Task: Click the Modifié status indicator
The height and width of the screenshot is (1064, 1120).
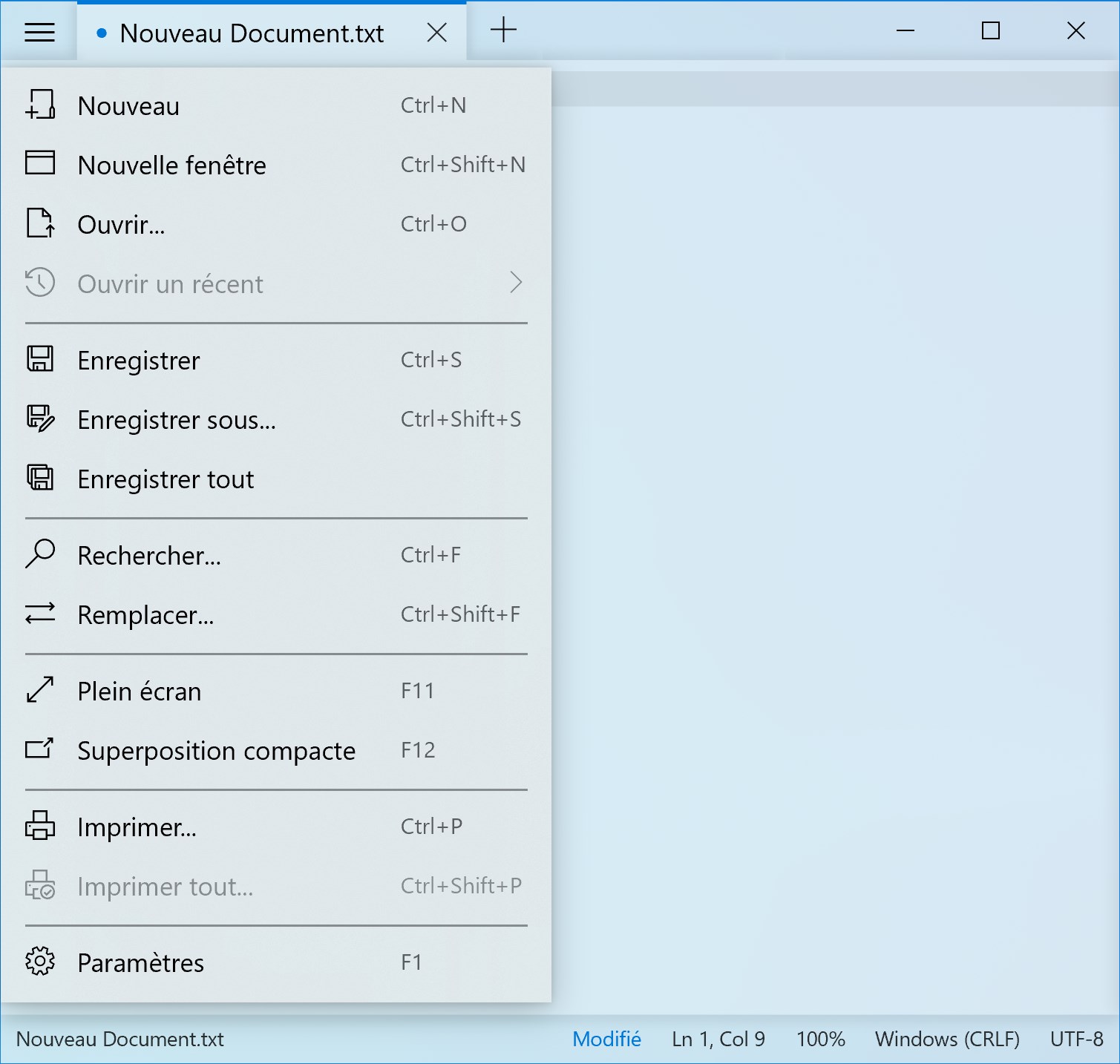Action: 606,1039
